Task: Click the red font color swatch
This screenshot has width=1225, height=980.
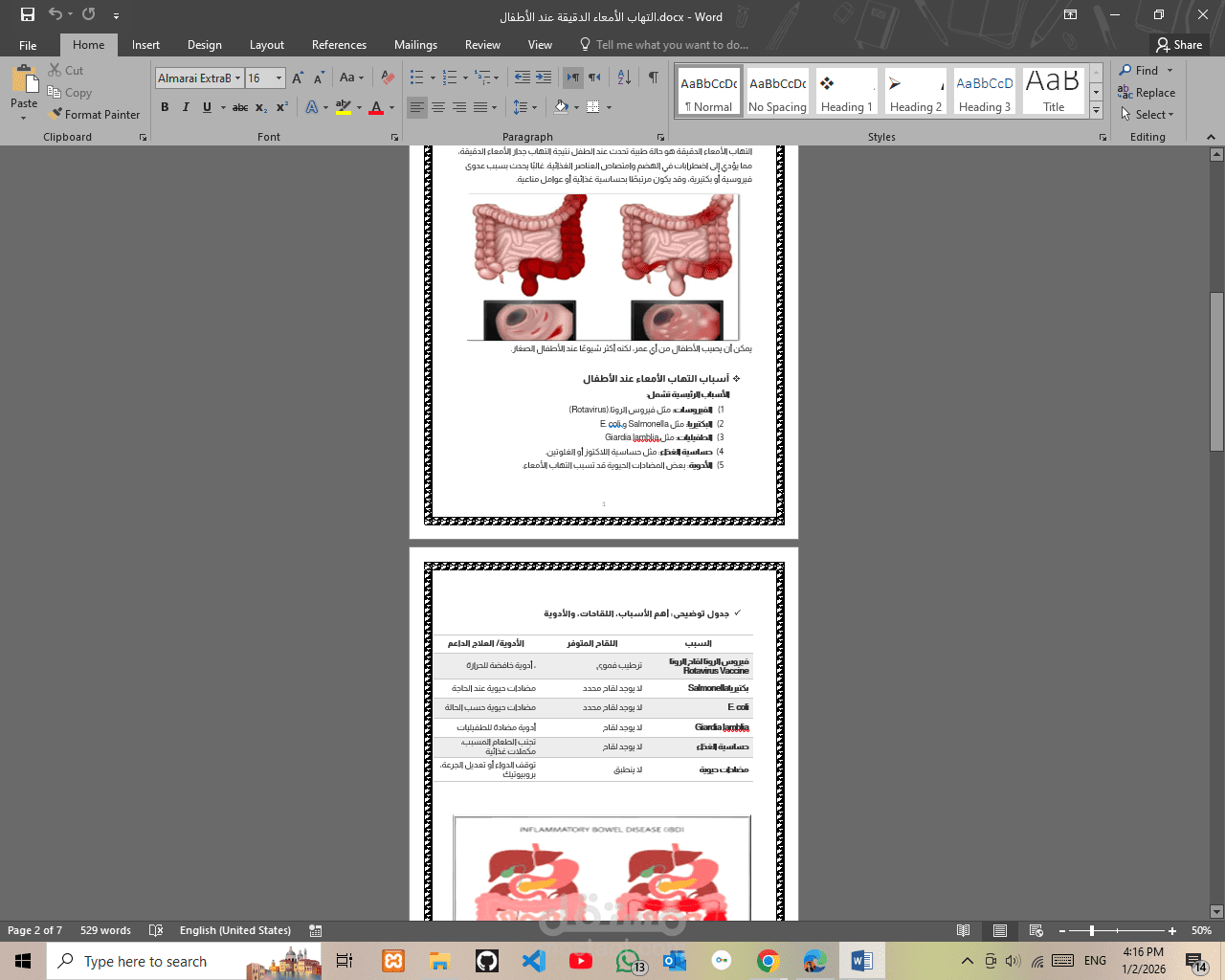Action: [x=376, y=107]
